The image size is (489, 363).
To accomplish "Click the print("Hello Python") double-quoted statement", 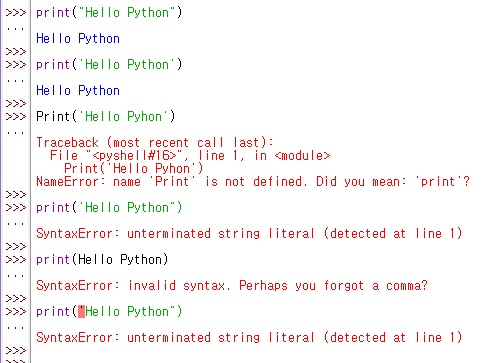I will (109, 13).
